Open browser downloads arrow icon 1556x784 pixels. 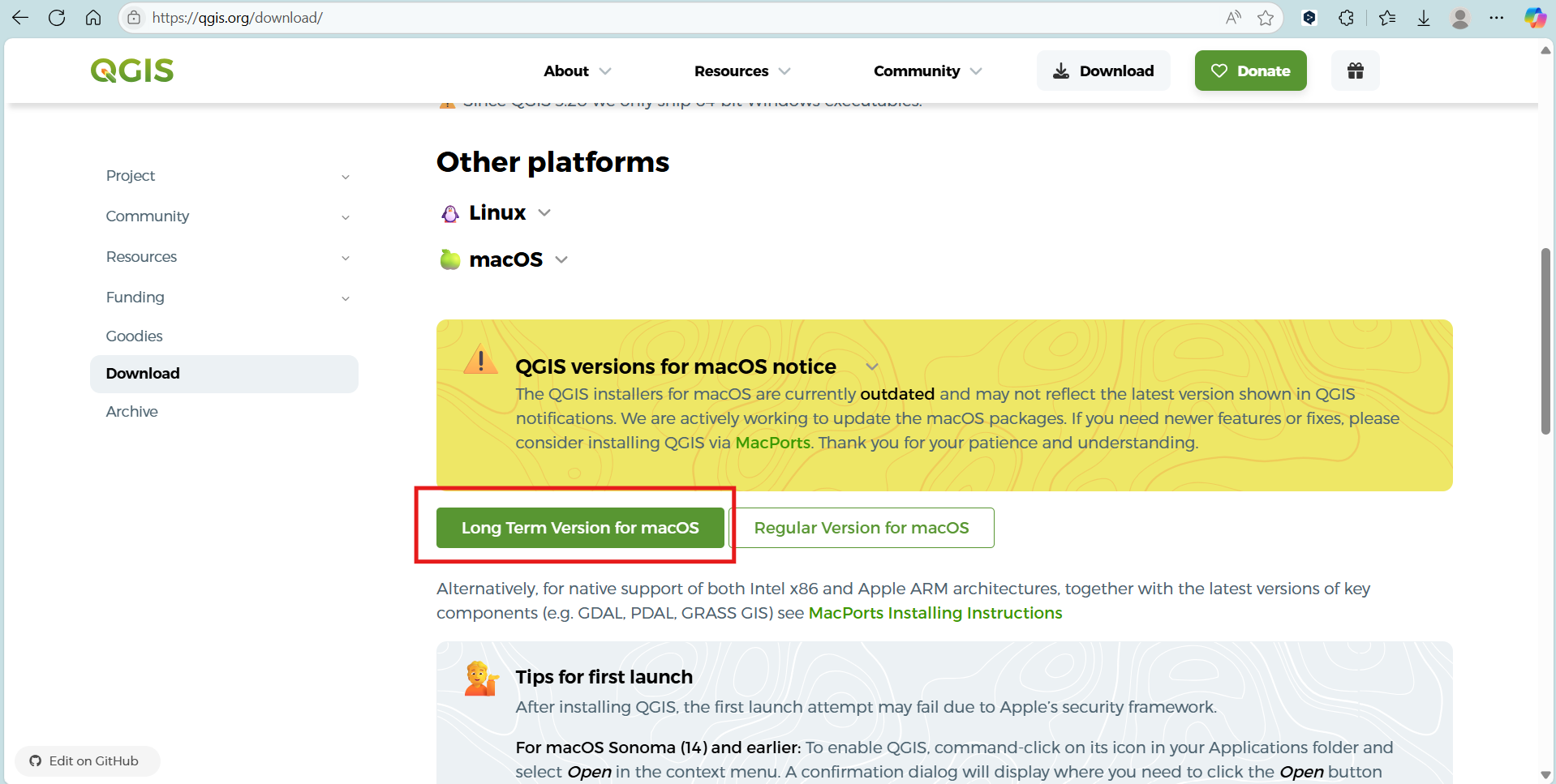pyautogui.click(x=1423, y=18)
